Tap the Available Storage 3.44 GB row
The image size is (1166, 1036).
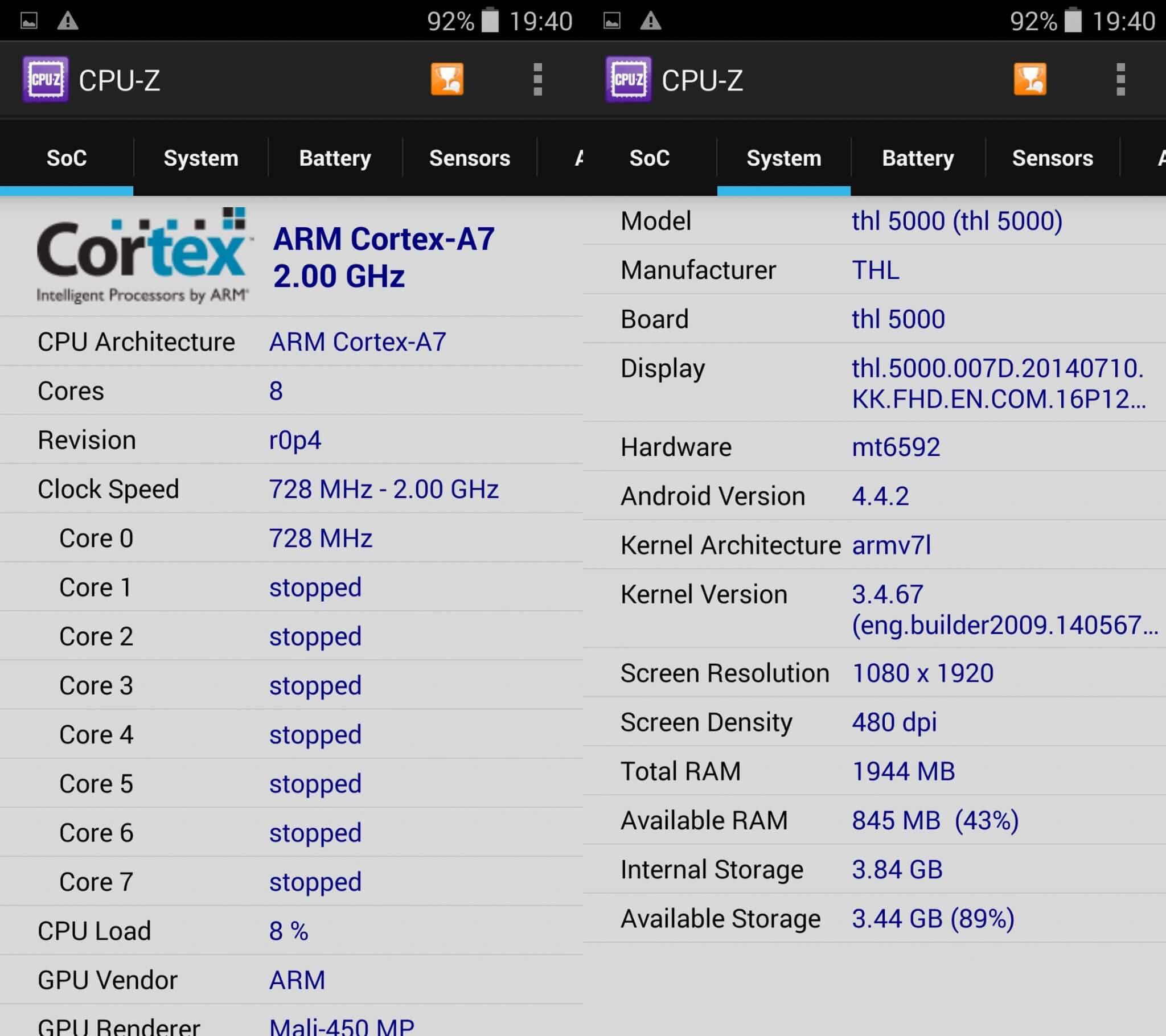click(x=874, y=918)
